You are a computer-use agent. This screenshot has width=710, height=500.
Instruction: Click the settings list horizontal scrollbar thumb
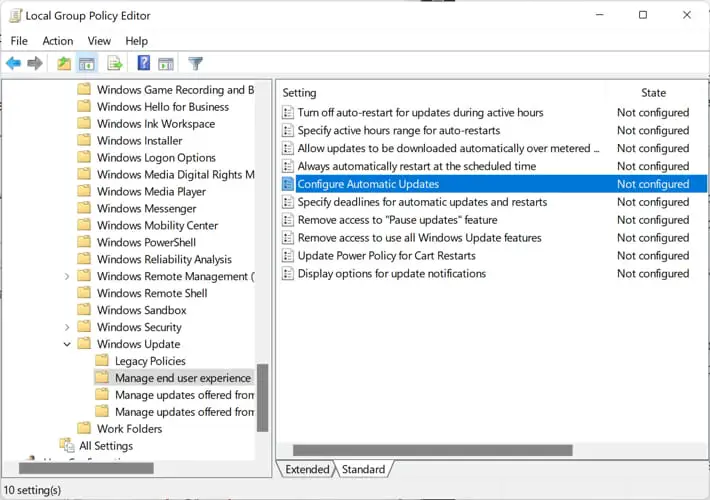[x=432, y=450]
